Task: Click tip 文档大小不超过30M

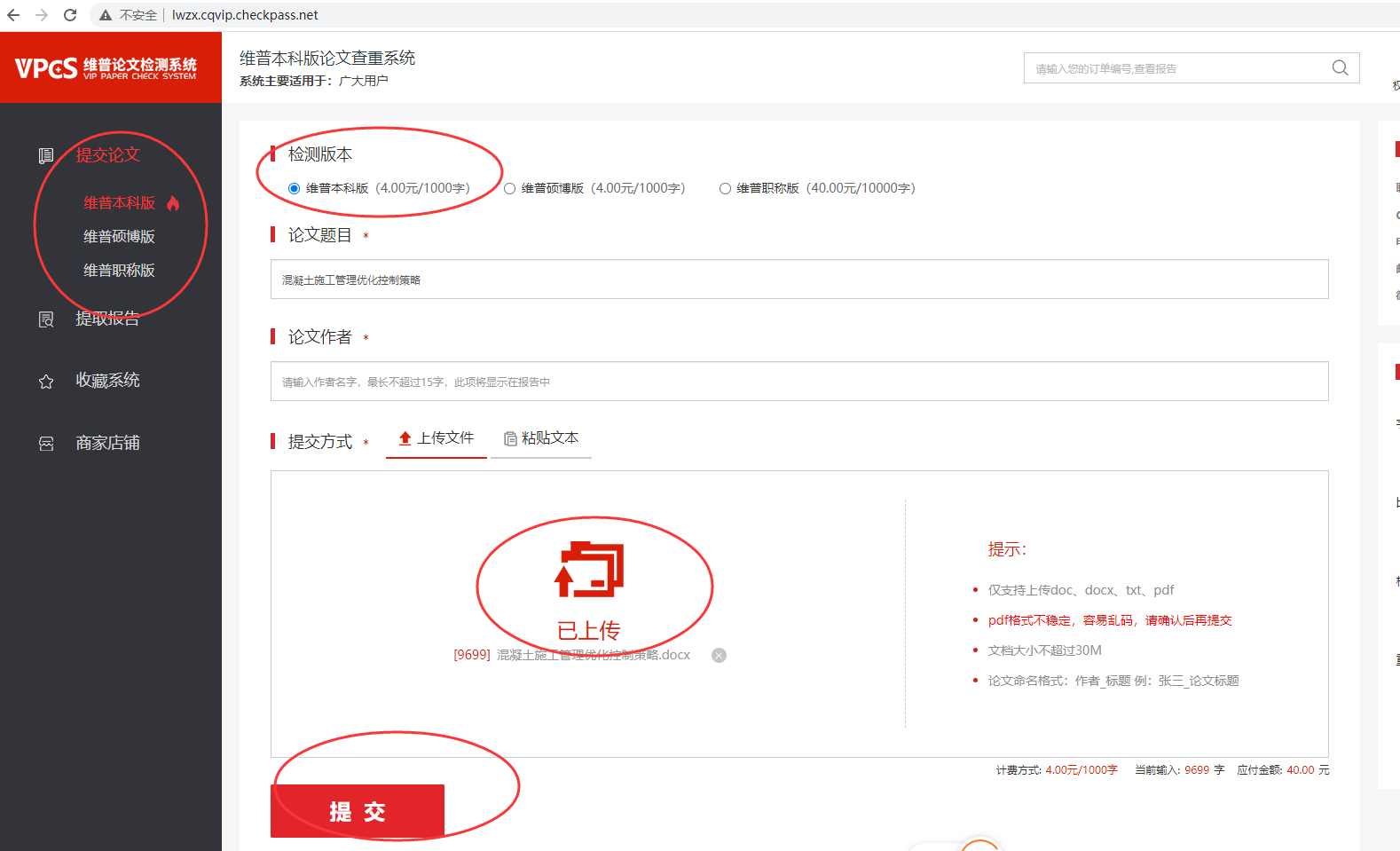Action: (1045, 650)
